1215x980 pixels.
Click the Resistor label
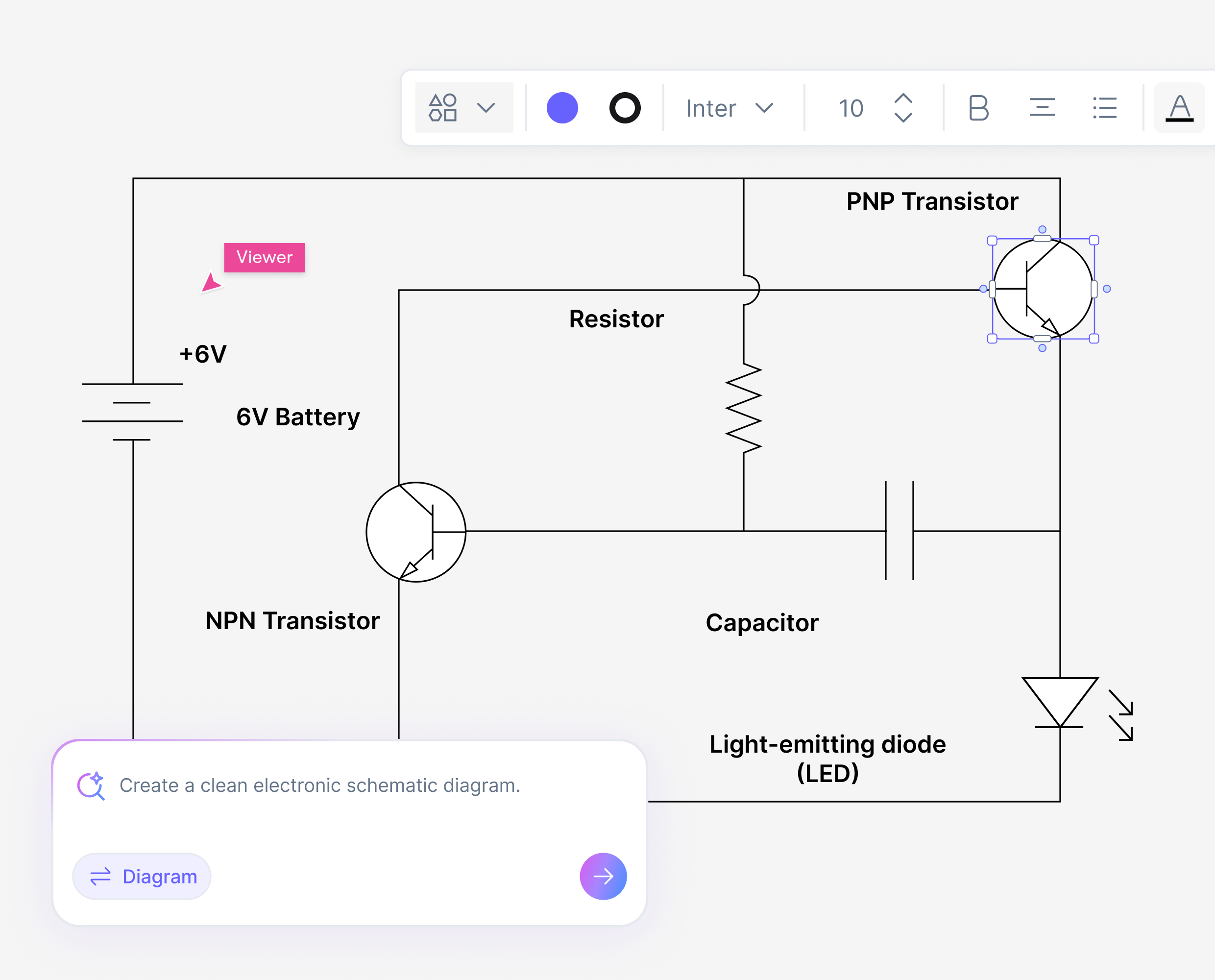pos(616,319)
